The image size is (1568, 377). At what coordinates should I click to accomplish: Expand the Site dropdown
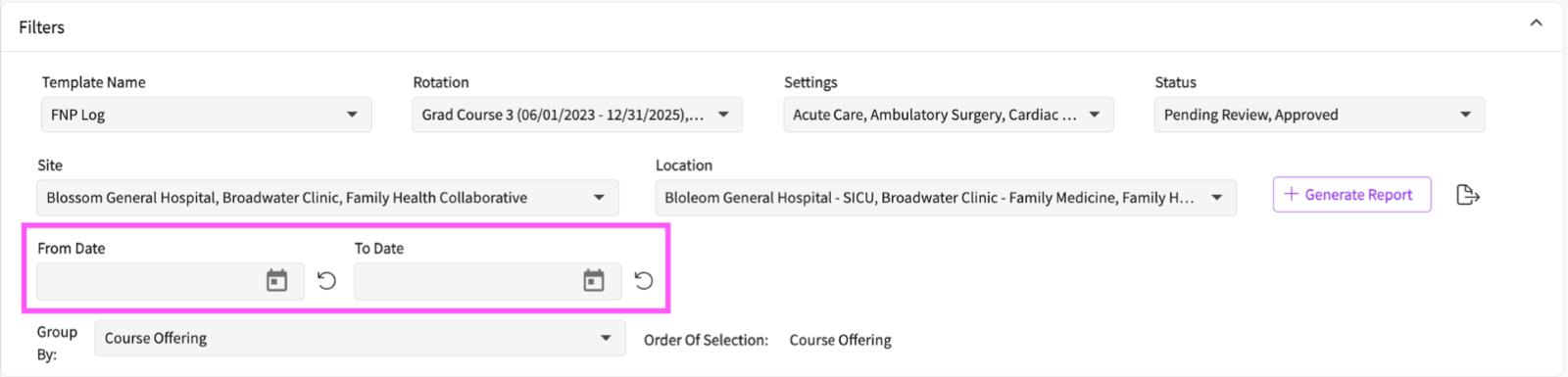coord(327,198)
